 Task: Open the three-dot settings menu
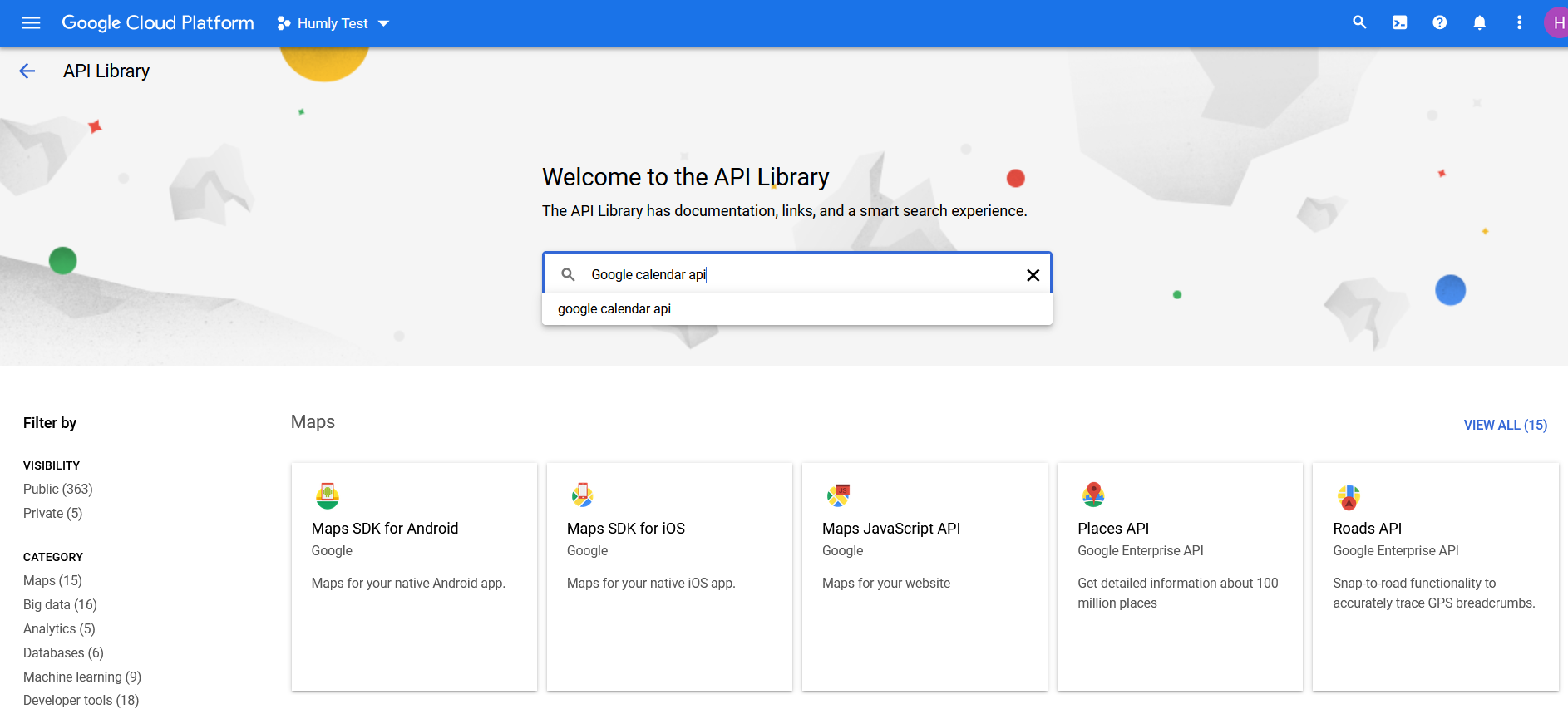click(1520, 23)
